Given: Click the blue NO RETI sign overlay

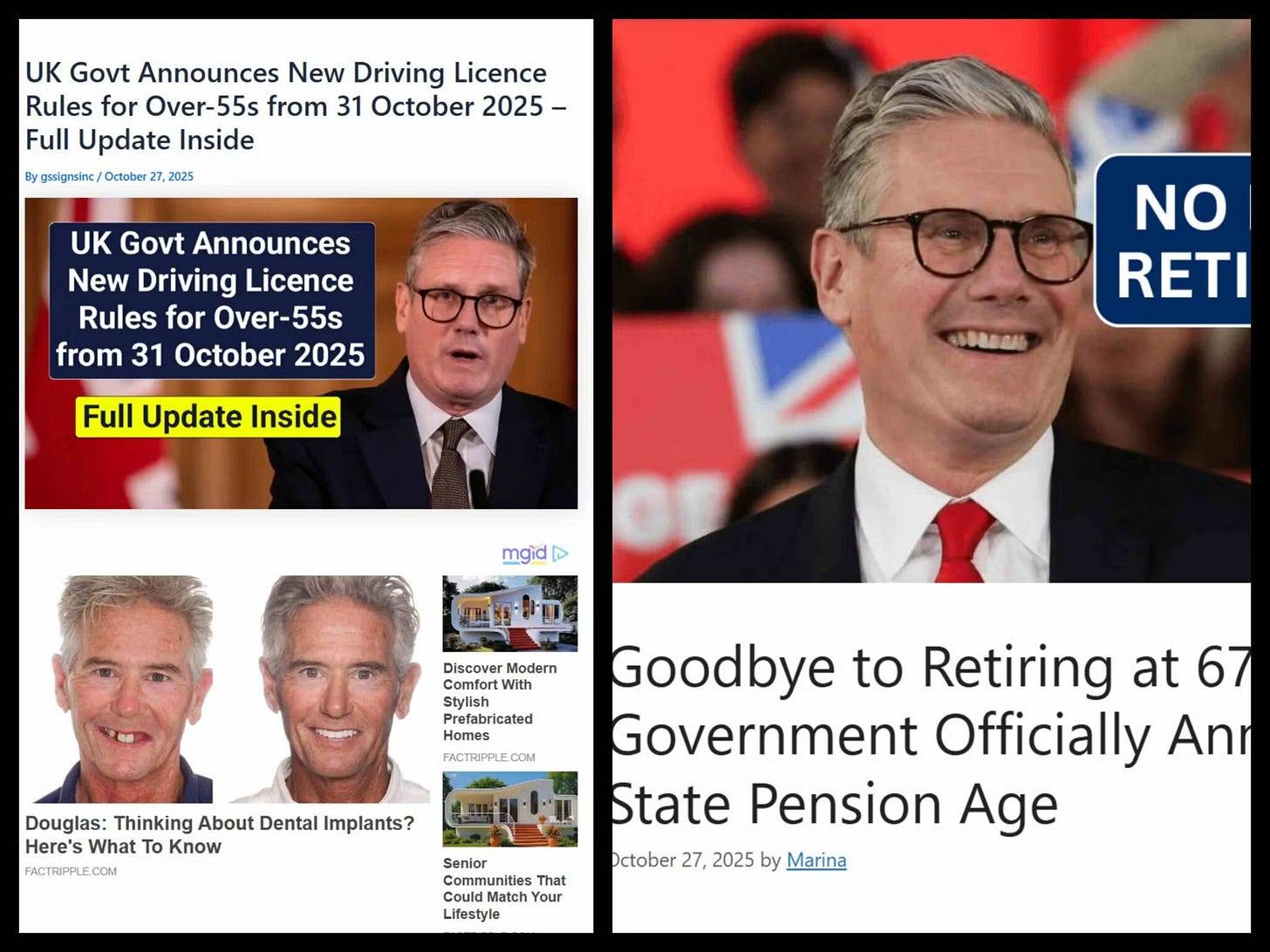Looking at the screenshot, I should tap(1173, 241).
